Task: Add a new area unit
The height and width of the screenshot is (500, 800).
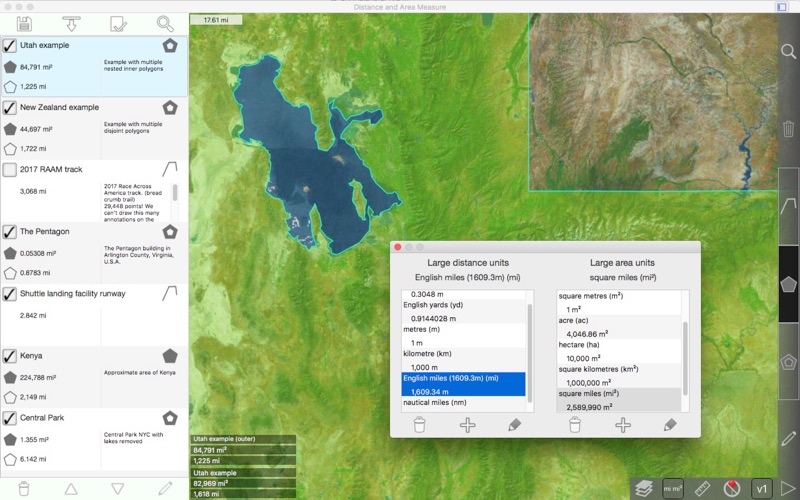Action: [622, 425]
